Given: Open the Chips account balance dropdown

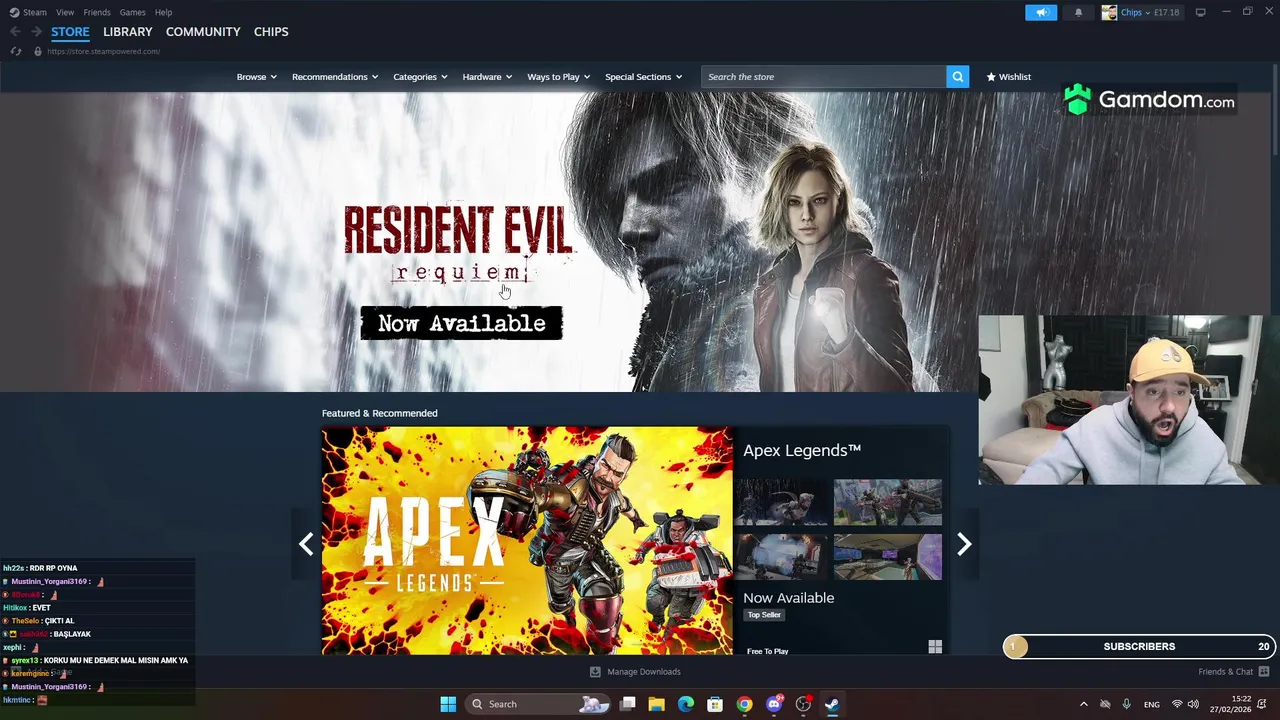Looking at the screenshot, I should [1150, 12].
